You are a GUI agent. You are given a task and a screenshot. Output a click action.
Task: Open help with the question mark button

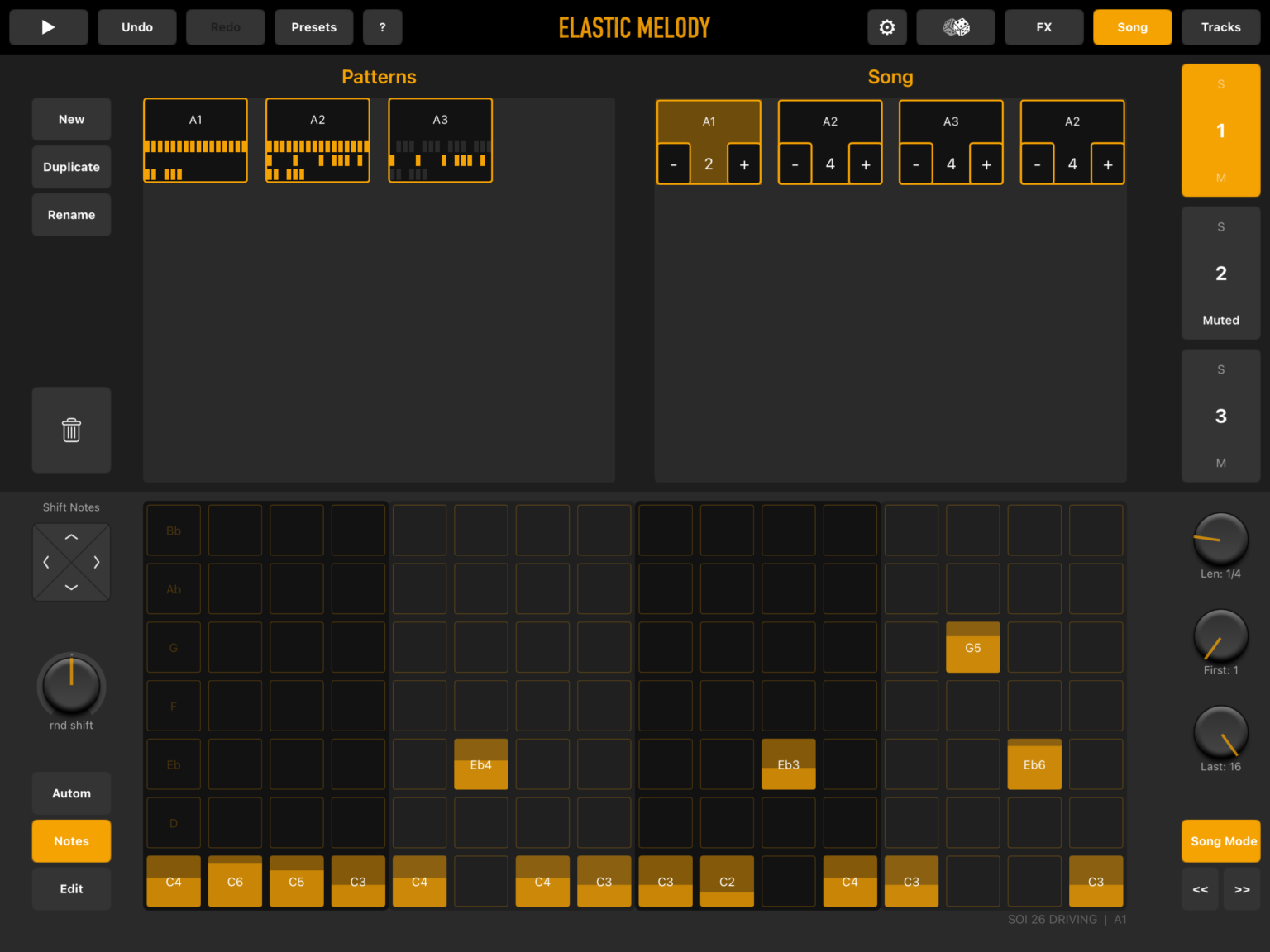(382, 27)
